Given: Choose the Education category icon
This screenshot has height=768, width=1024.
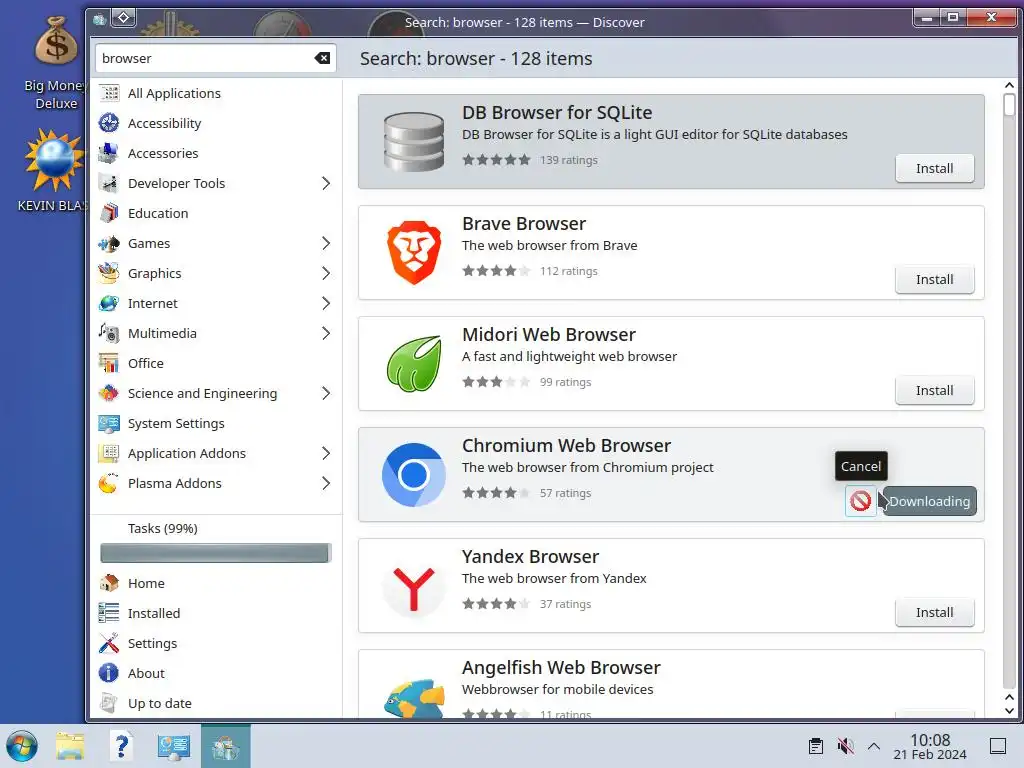Looking at the screenshot, I should (x=109, y=214).
